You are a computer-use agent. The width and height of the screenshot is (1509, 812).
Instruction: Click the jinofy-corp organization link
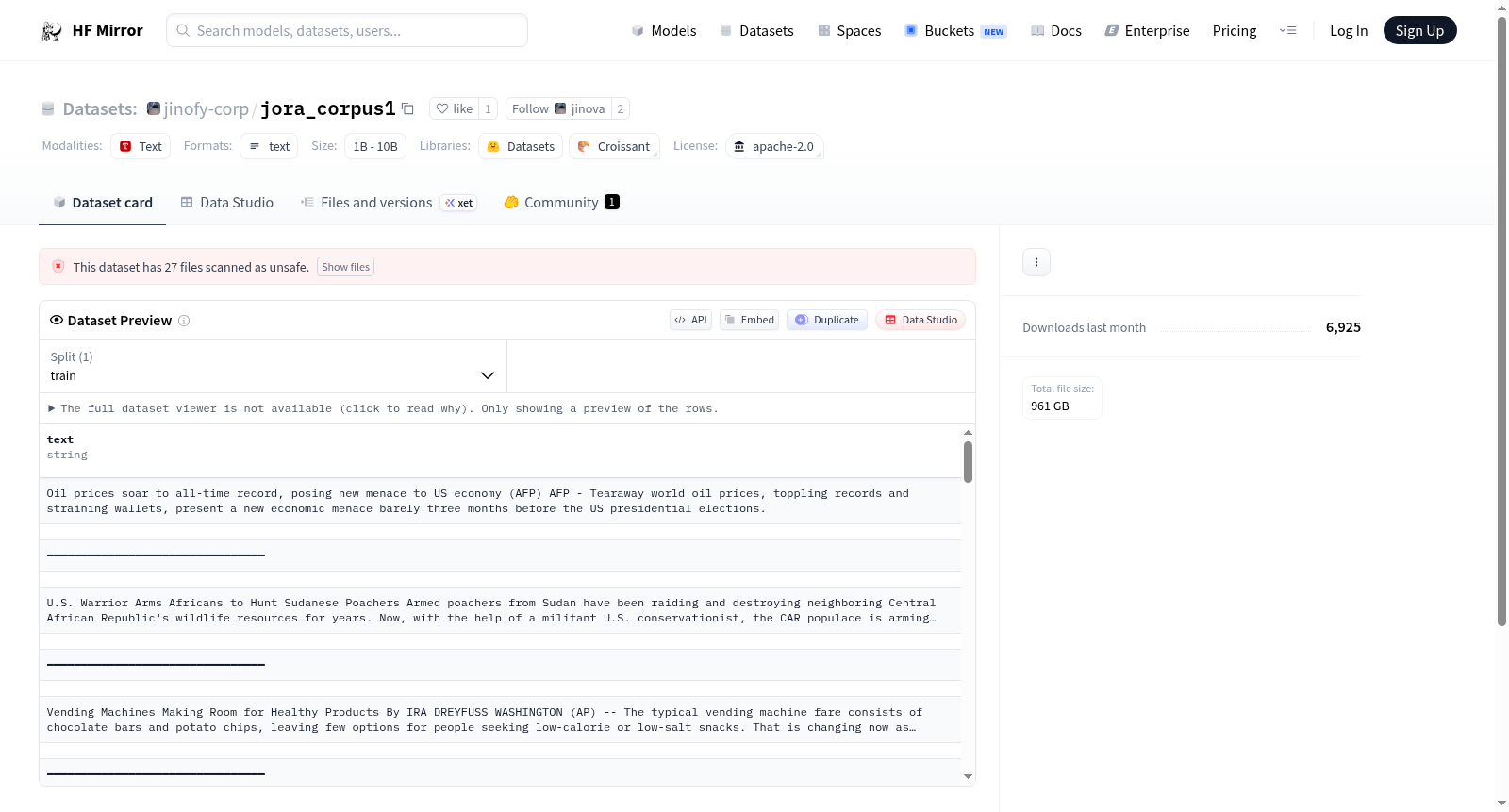coord(206,108)
